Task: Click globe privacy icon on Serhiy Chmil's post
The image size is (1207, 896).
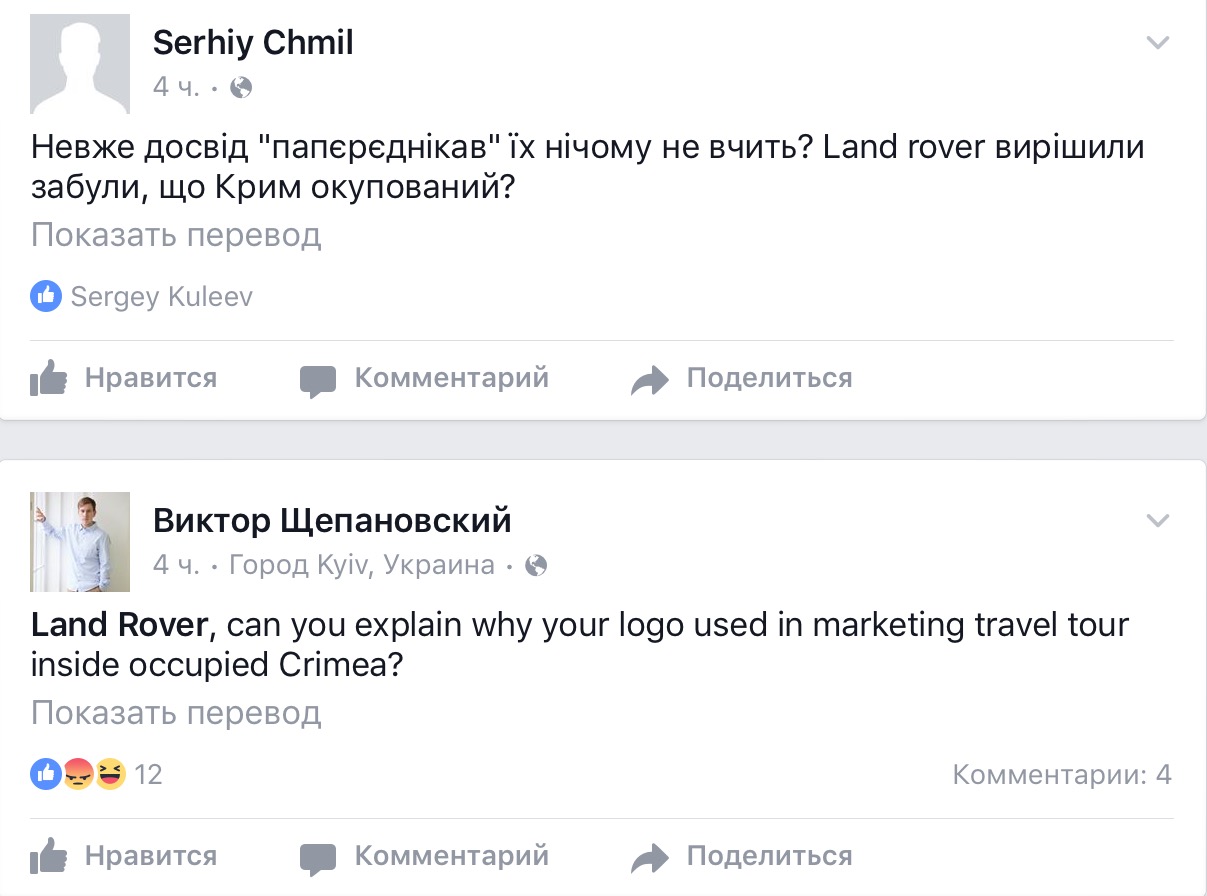Action: [x=241, y=88]
